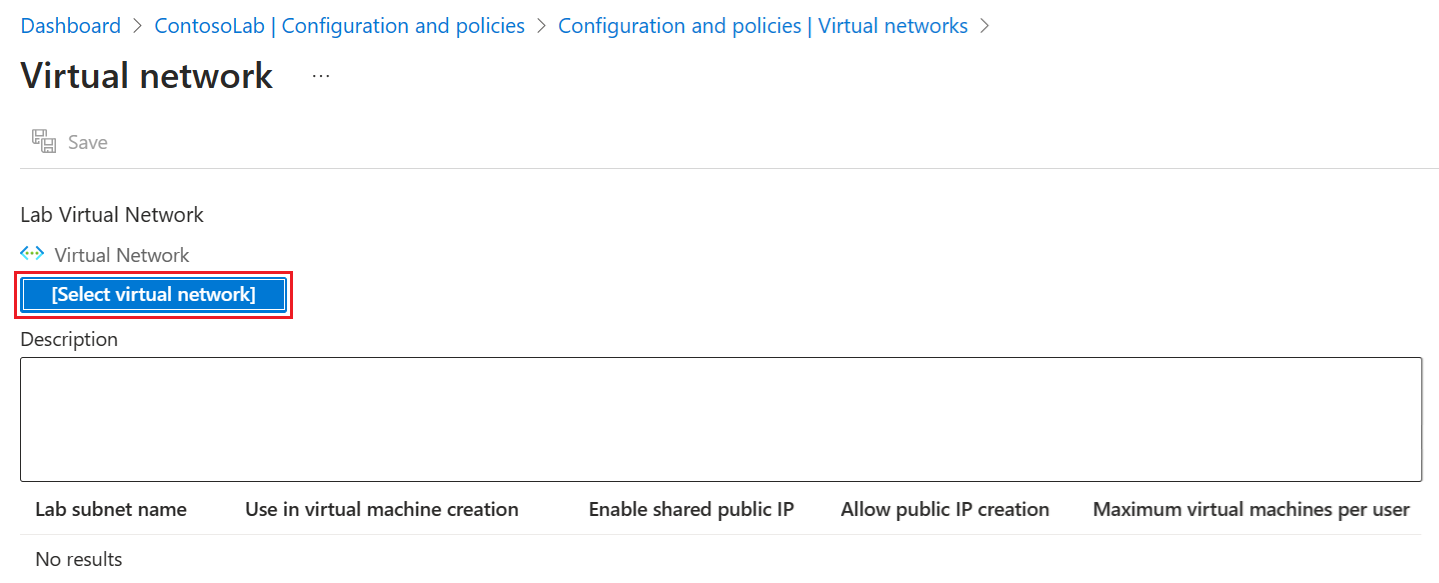Select the diamond network symbol
This screenshot has height=583, width=1439.
pos(31,254)
